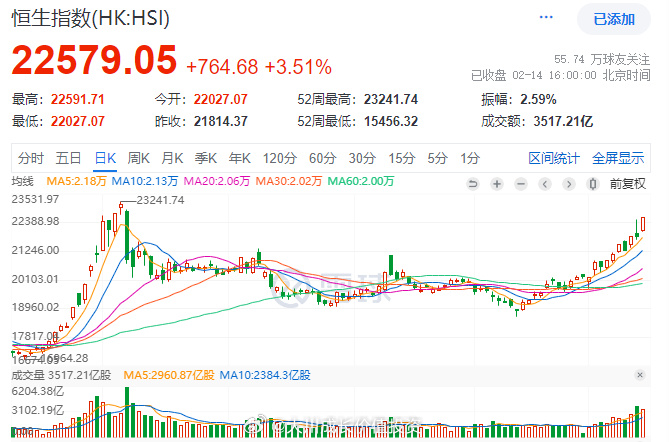Click the 全屏显示 fullscreen link
Viewport: 669px width, 442px height.
click(618, 158)
